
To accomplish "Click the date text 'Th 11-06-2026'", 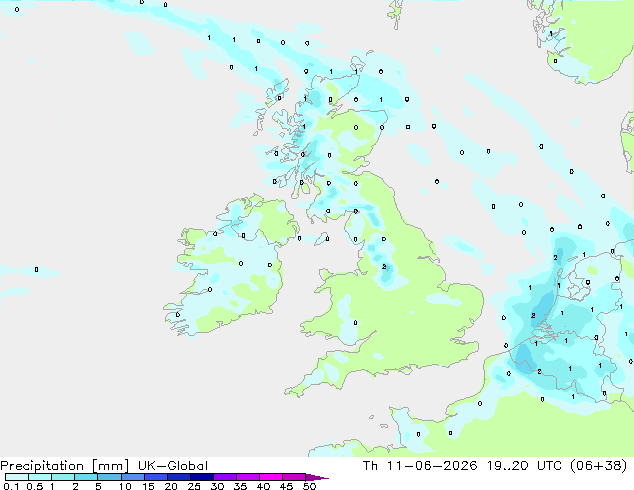I will click(x=420, y=466).
